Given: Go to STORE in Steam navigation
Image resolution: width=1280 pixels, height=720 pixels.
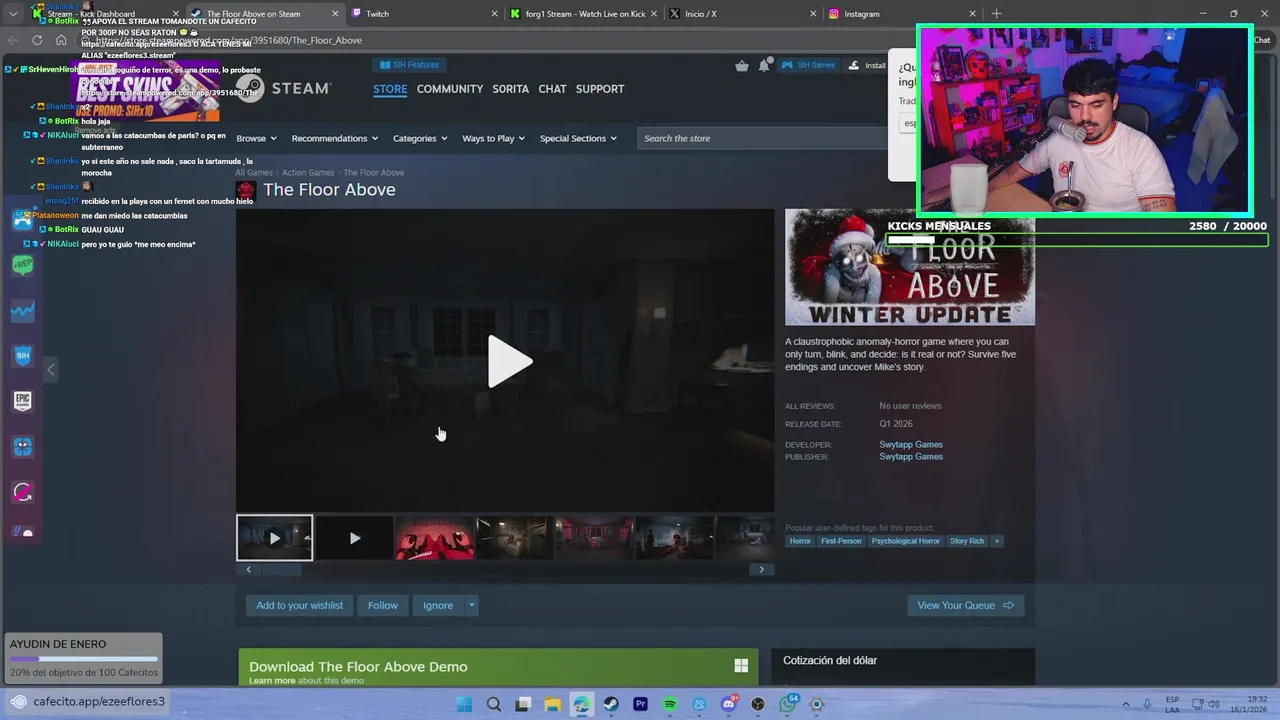Looking at the screenshot, I should pos(390,89).
